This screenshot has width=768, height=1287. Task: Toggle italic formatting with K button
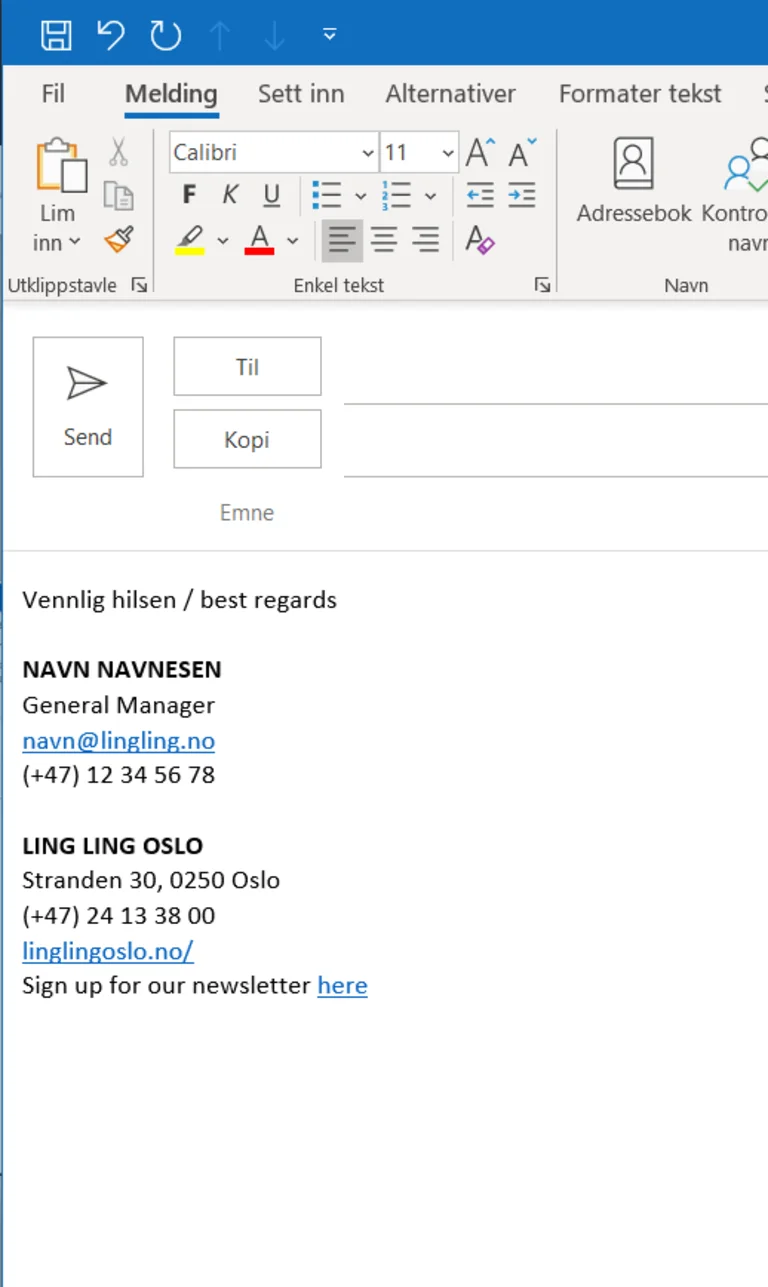[230, 195]
